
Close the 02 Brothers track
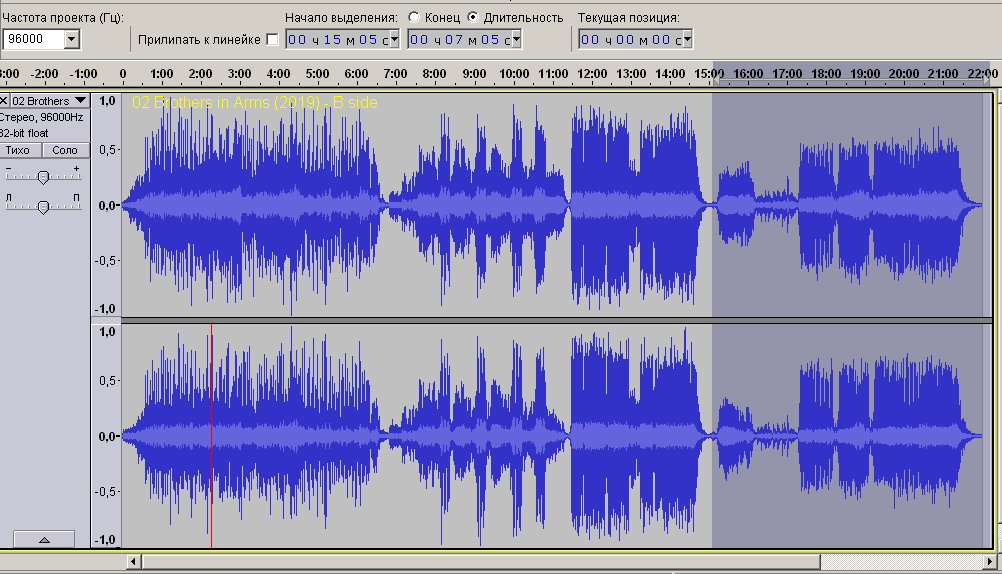pyautogui.click(x=4, y=101)
